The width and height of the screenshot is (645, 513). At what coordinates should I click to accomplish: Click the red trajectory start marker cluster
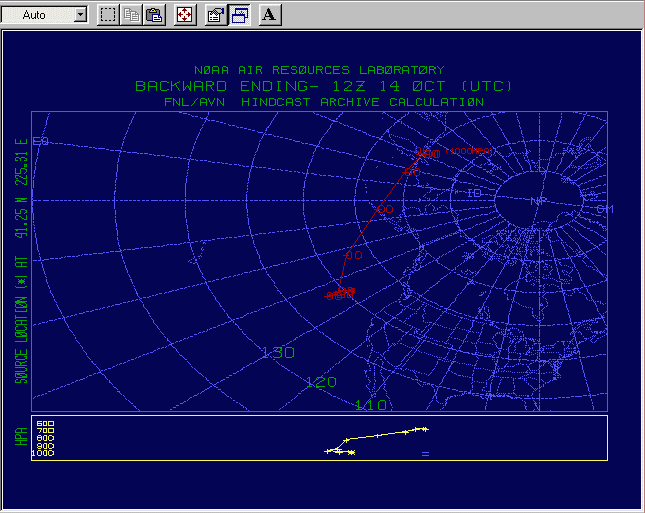pos(341,292)
